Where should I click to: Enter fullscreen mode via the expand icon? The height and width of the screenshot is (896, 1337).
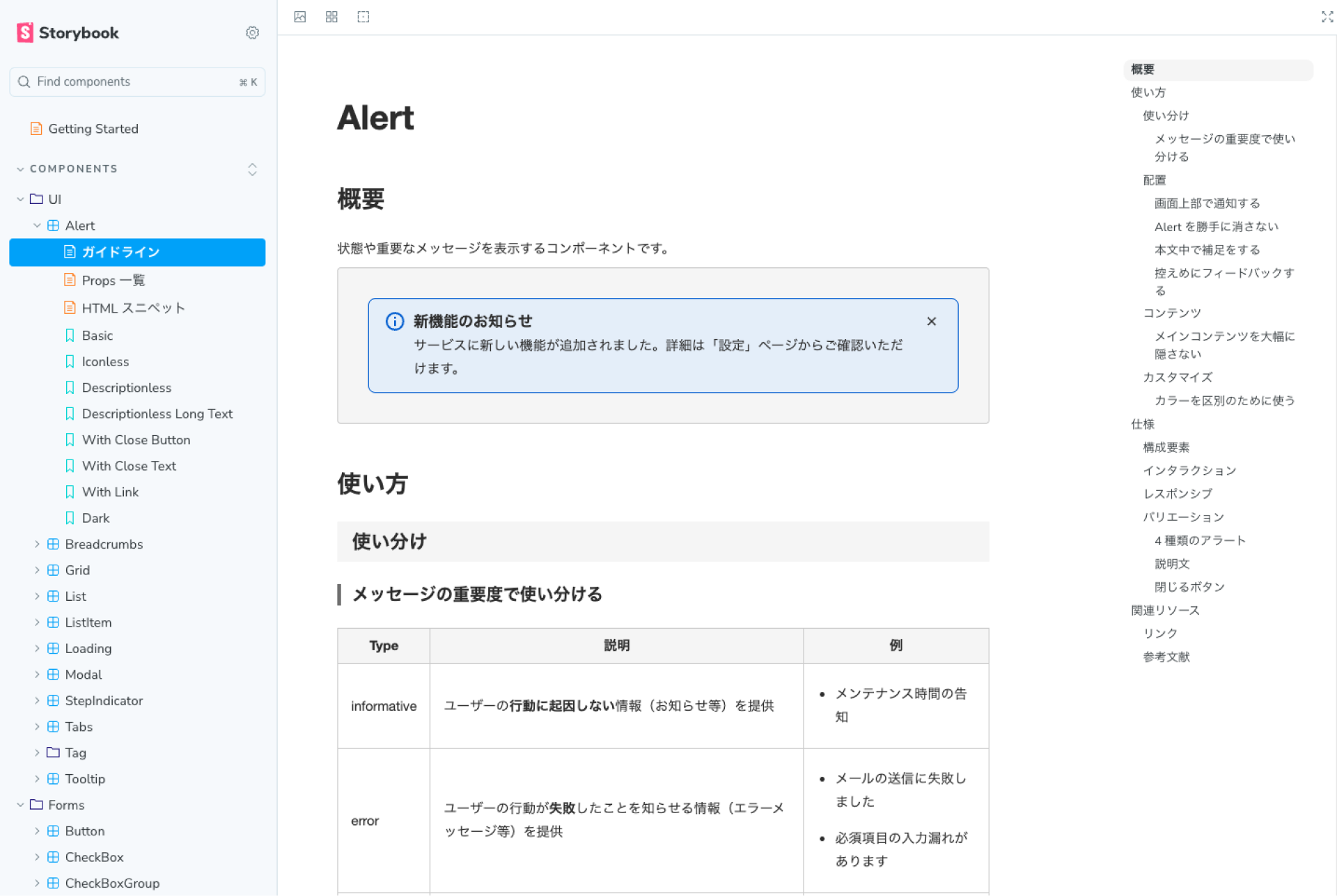pyautogui.click(x=1327, y=17)
